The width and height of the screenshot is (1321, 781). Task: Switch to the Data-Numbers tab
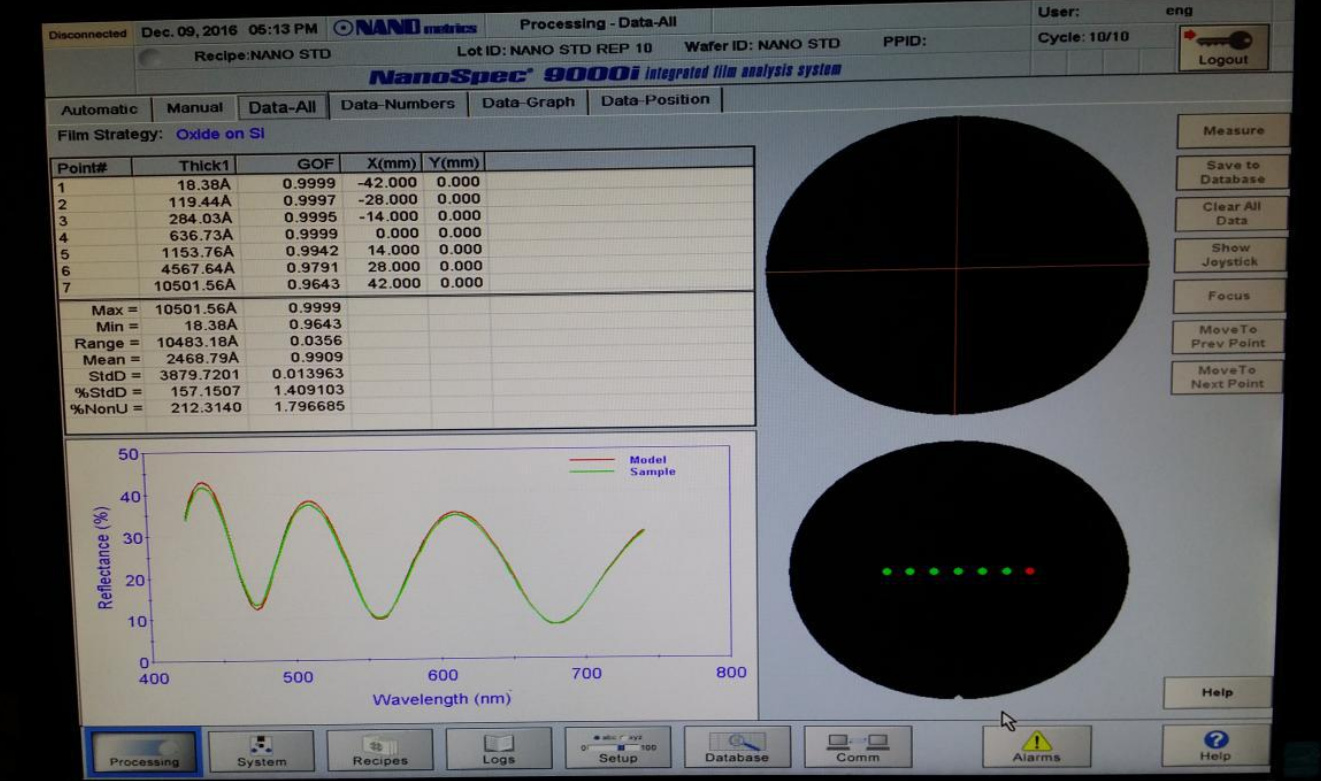397,104
